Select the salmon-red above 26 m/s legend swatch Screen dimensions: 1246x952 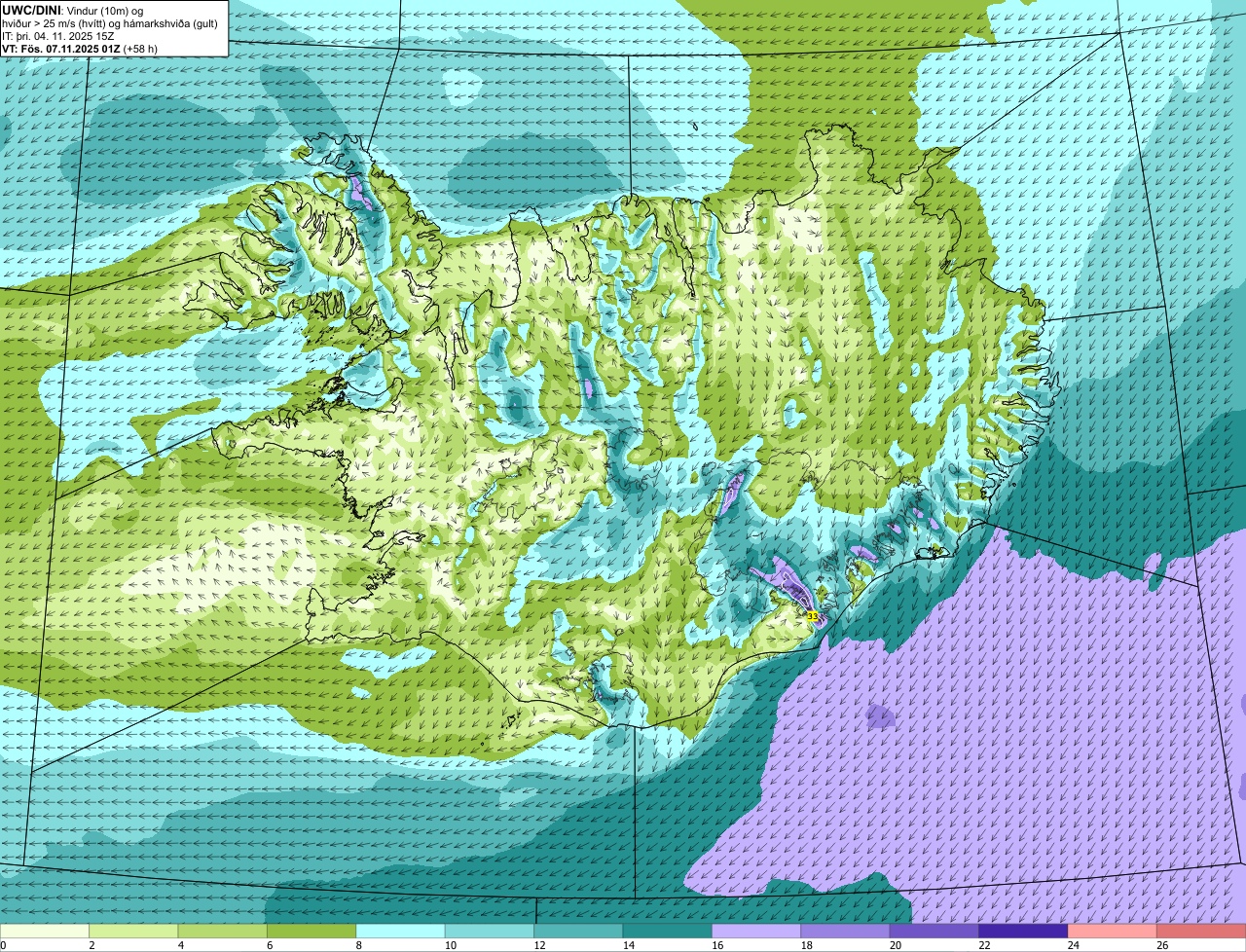1201,932
